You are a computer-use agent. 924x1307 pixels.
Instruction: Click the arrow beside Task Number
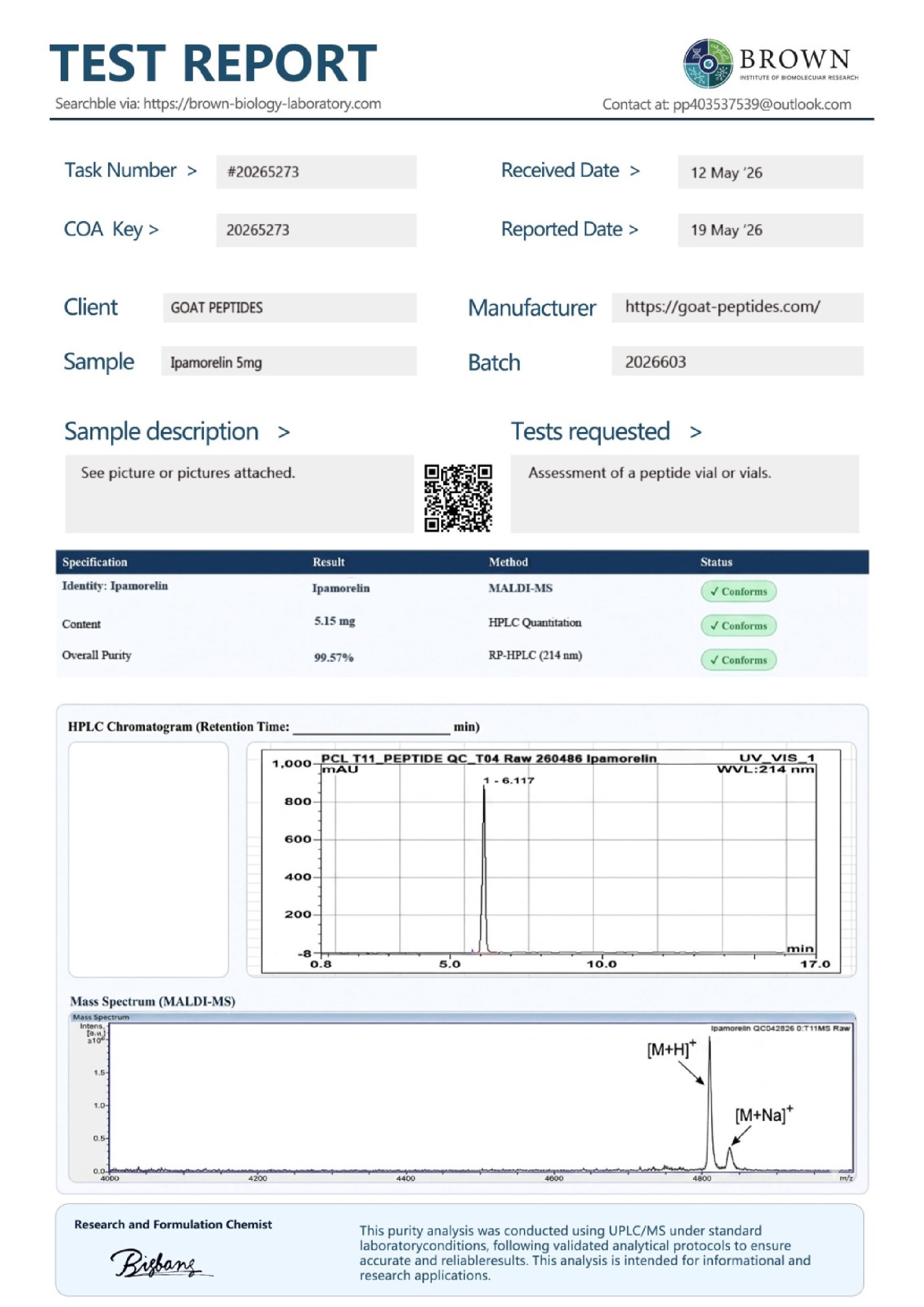[x=192, y=171]
